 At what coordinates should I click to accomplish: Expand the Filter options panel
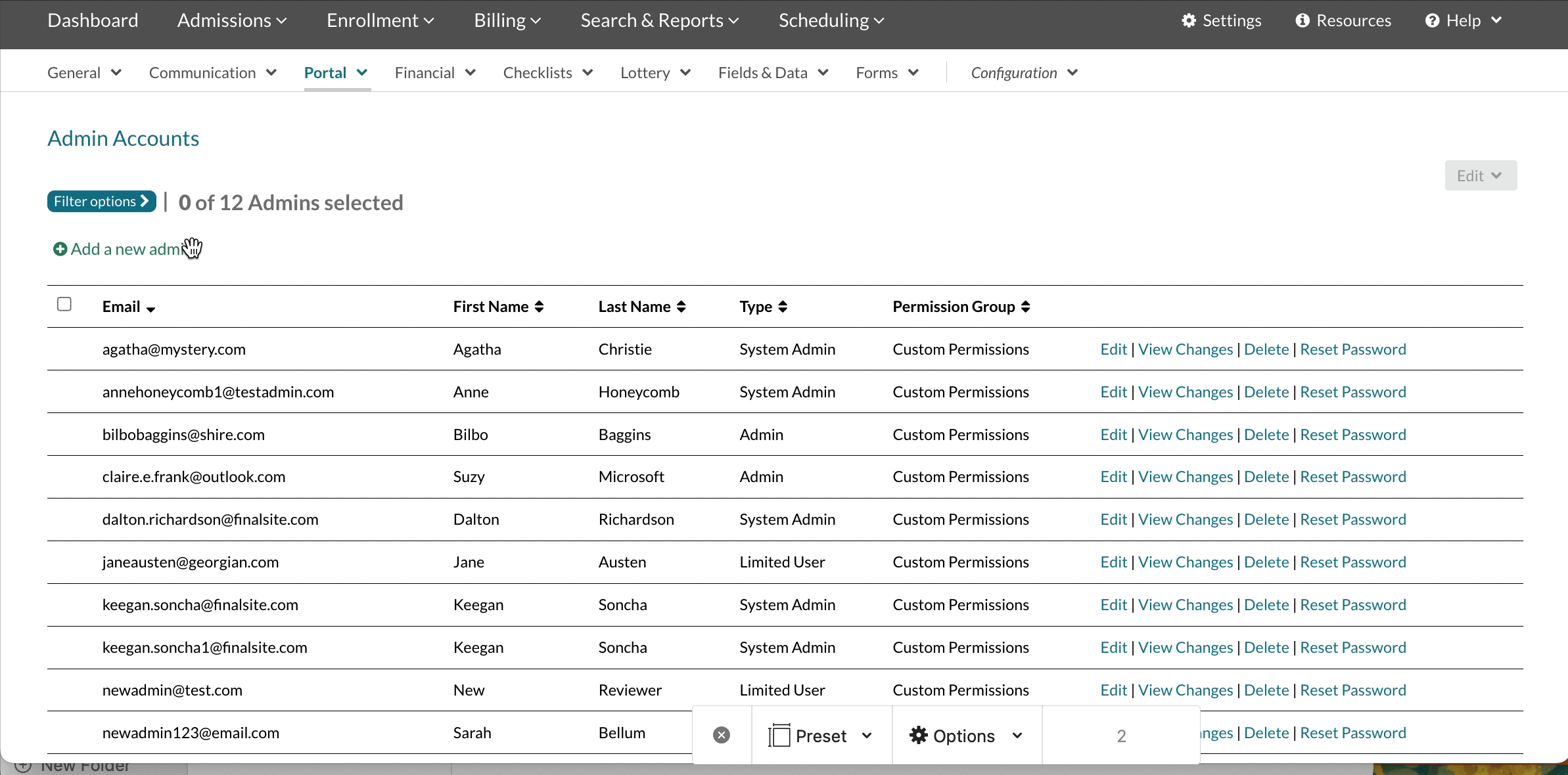(101, 202)
